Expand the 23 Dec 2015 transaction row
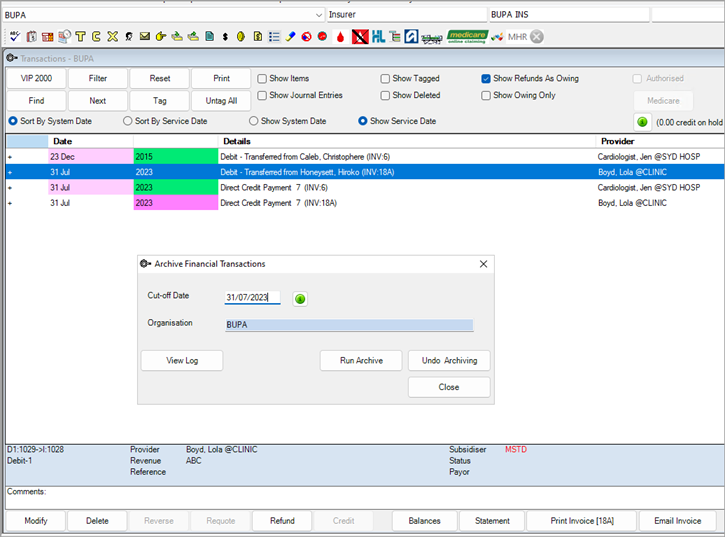The width and height of the screenshot is (725, 537). 11,157
